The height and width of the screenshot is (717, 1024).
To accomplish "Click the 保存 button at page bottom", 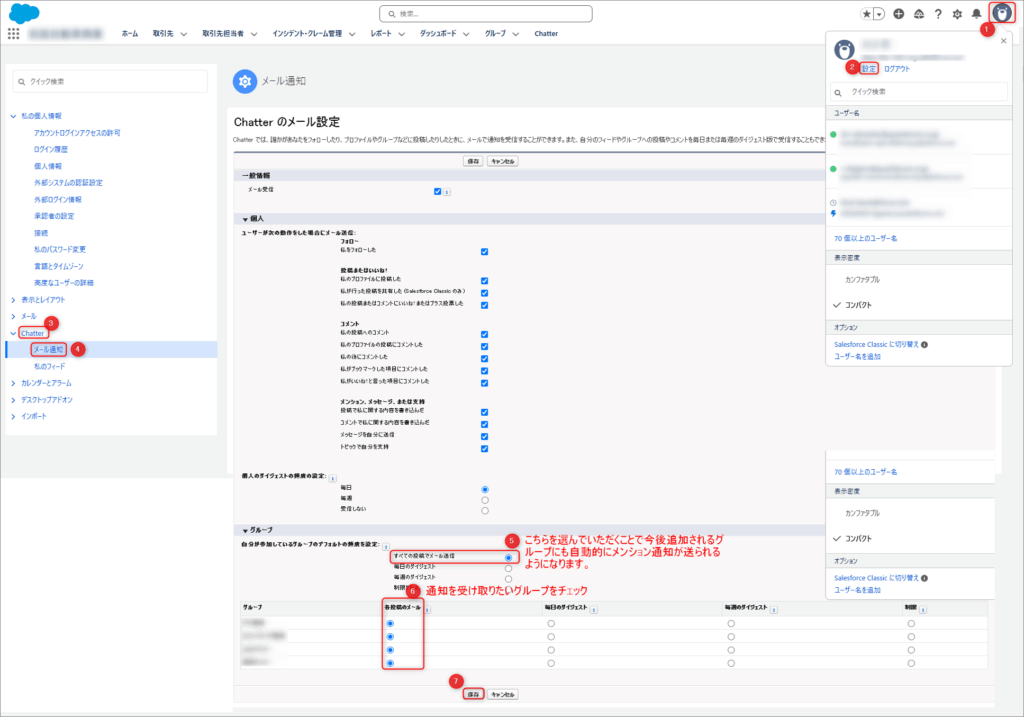I will pos(474,694).
